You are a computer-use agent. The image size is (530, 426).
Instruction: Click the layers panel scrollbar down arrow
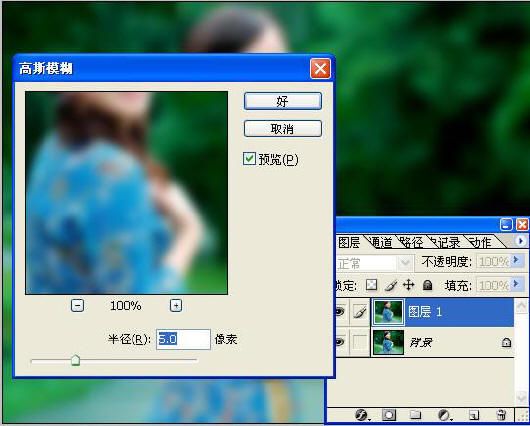pos(522,397)
